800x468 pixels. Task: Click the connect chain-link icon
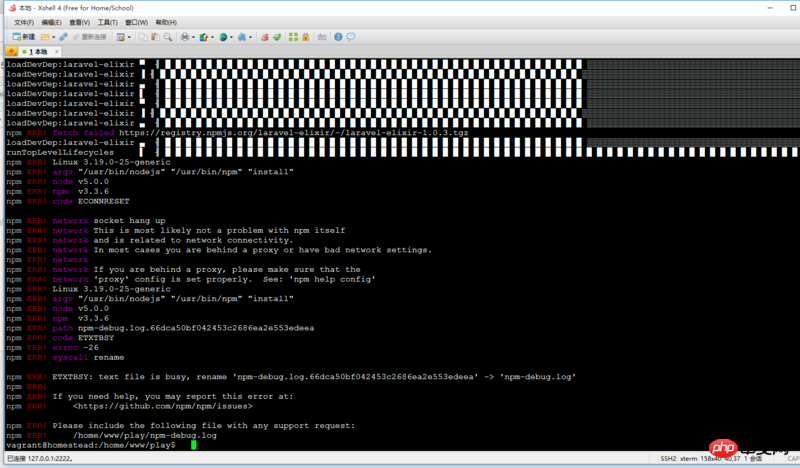(x=63, y=37)
